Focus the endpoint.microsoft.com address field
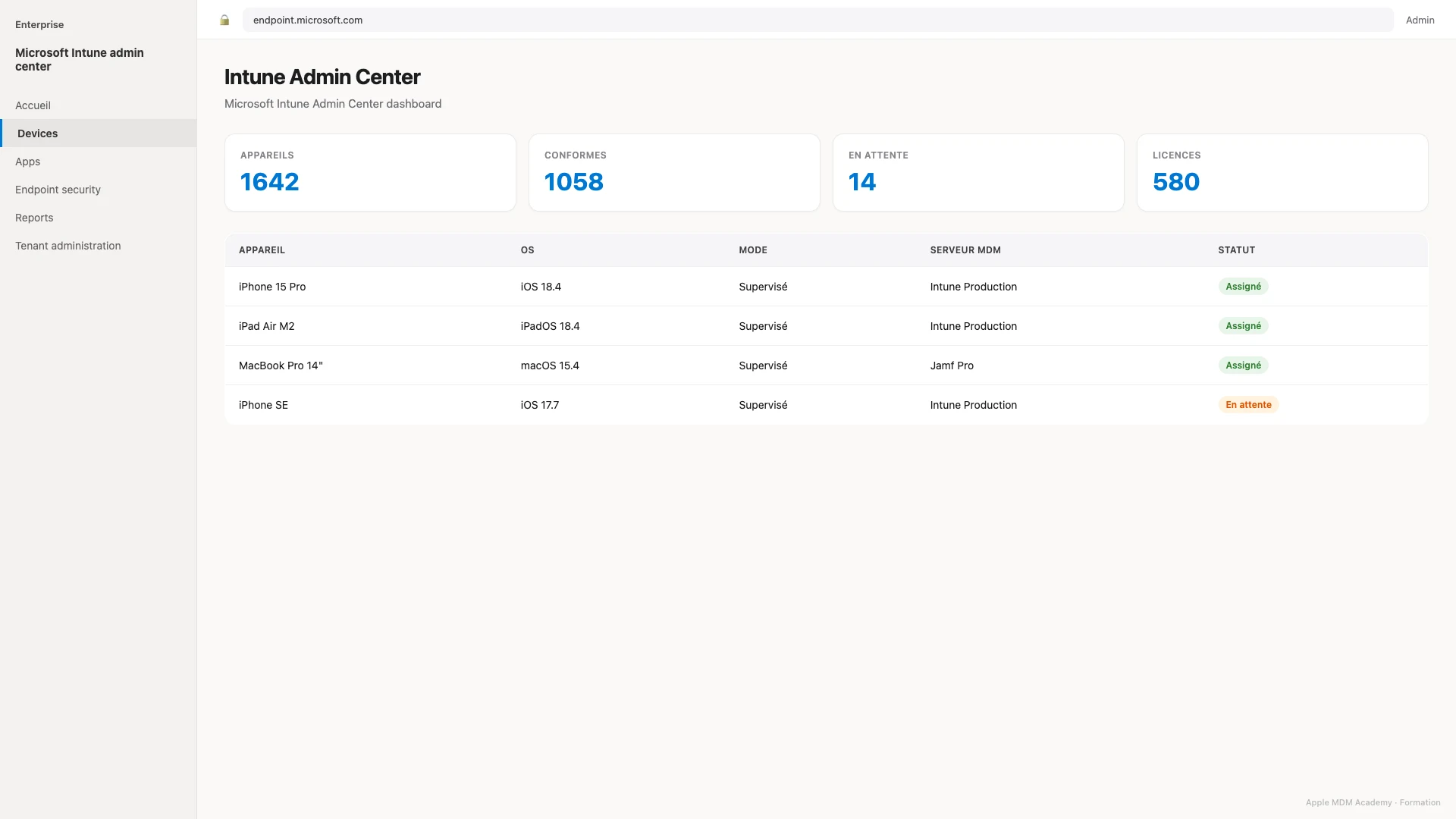This screenshot has width=1456, height=819. [817, 20]
